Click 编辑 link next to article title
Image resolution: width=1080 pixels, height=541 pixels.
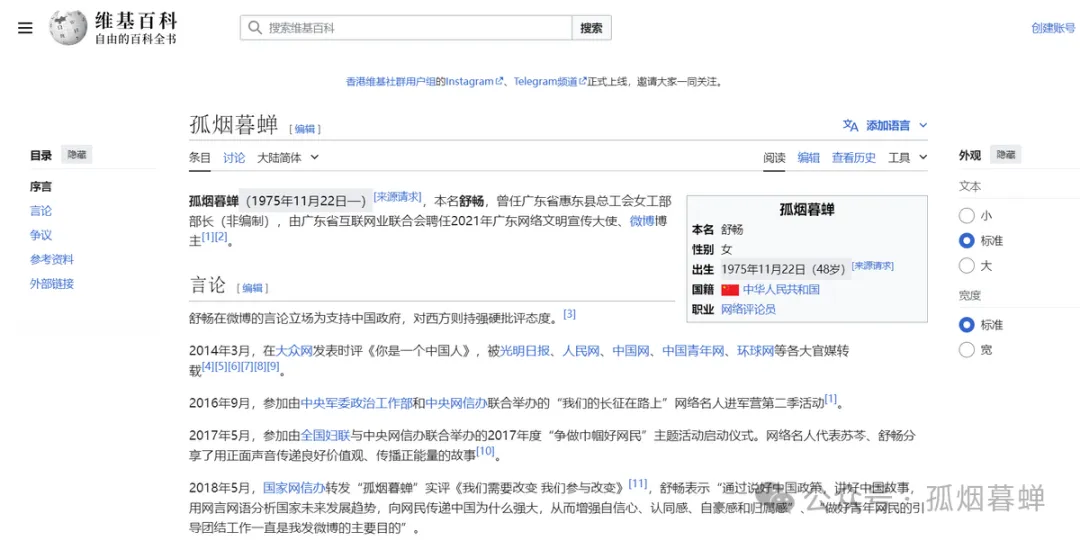click(304, 129)
